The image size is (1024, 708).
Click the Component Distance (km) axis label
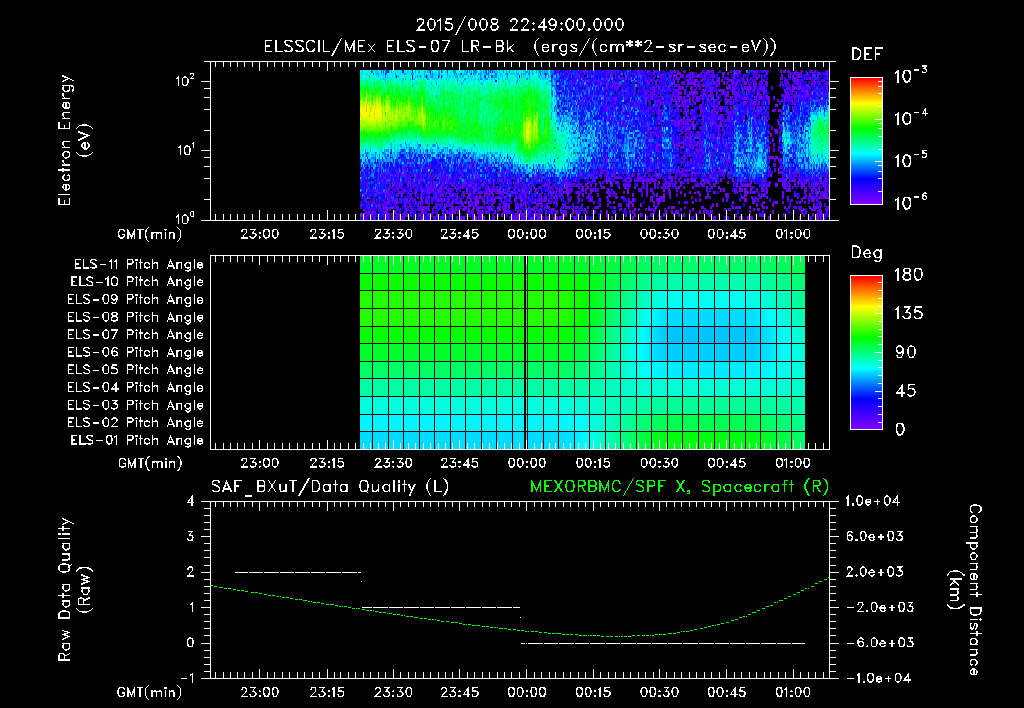[x=965, y=590]
